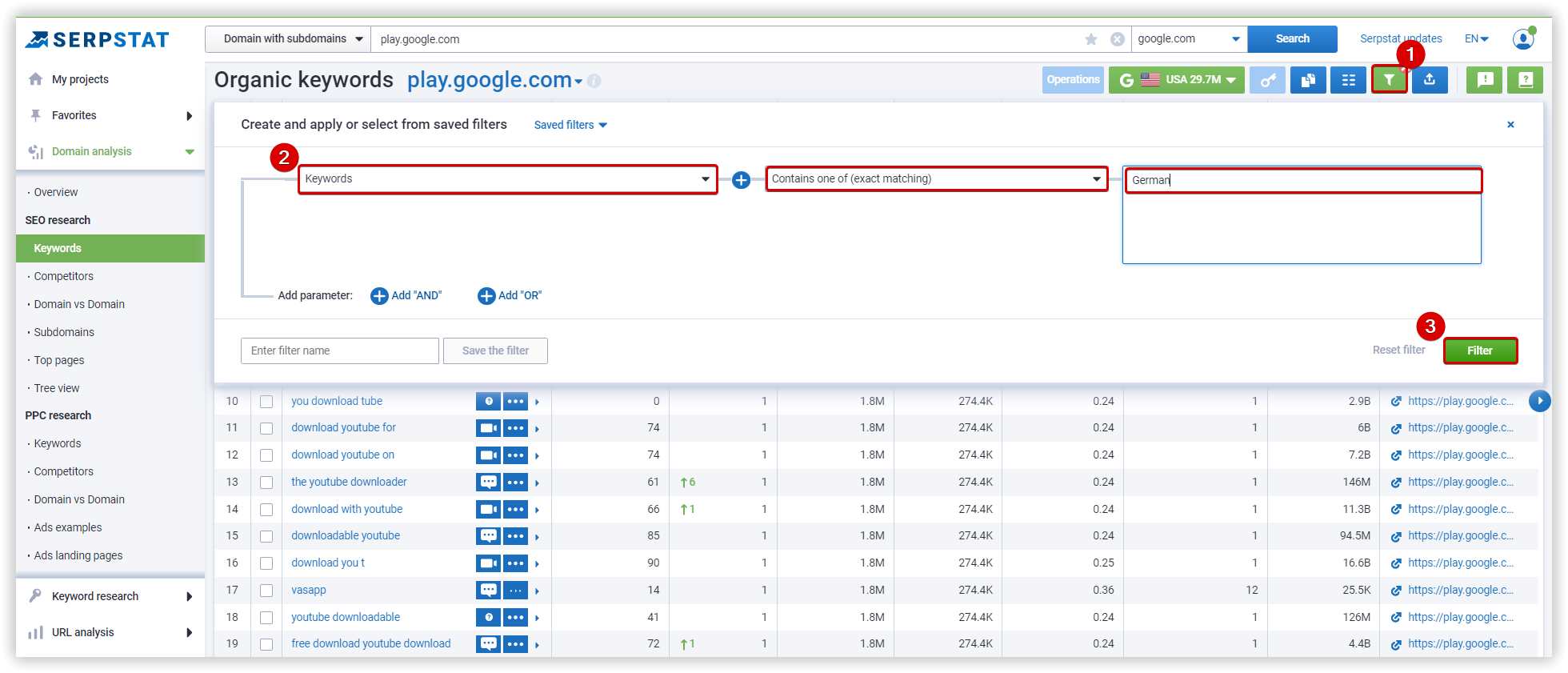This screenshot has height=673, width=1568.
Task: Clear the search field with X icon
Action: (x=1118, y=39)
